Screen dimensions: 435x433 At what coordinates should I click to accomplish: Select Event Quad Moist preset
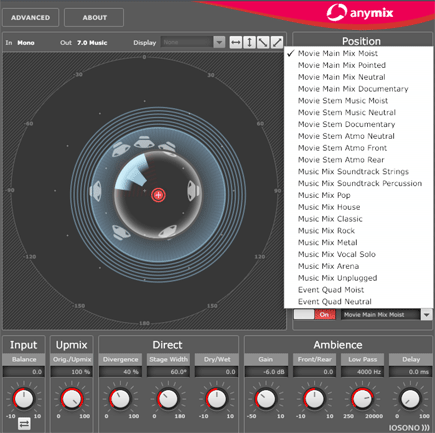[359, 290]
